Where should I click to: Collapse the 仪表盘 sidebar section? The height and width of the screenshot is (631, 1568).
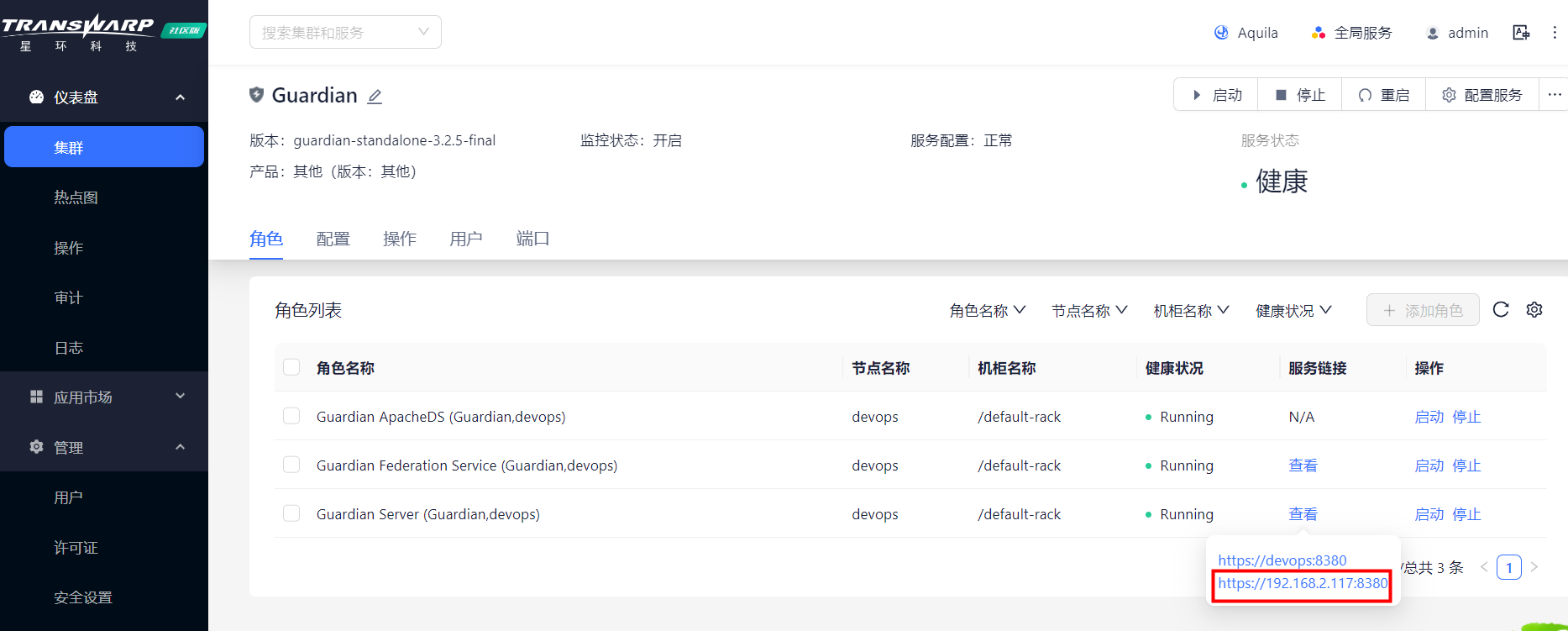[x=104, y=97]
